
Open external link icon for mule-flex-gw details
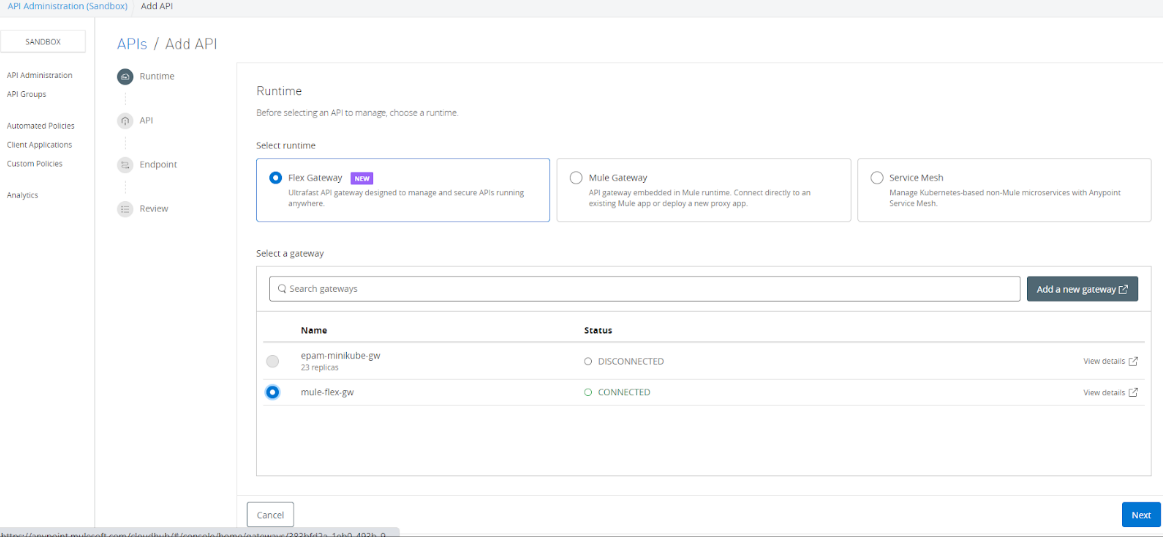coord(1133,393)
